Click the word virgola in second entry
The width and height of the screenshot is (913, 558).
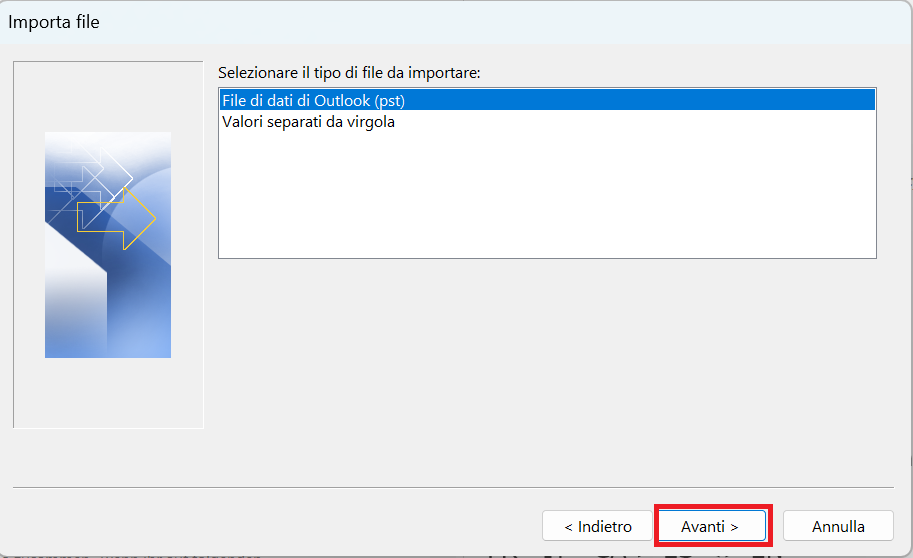(371, 122)
